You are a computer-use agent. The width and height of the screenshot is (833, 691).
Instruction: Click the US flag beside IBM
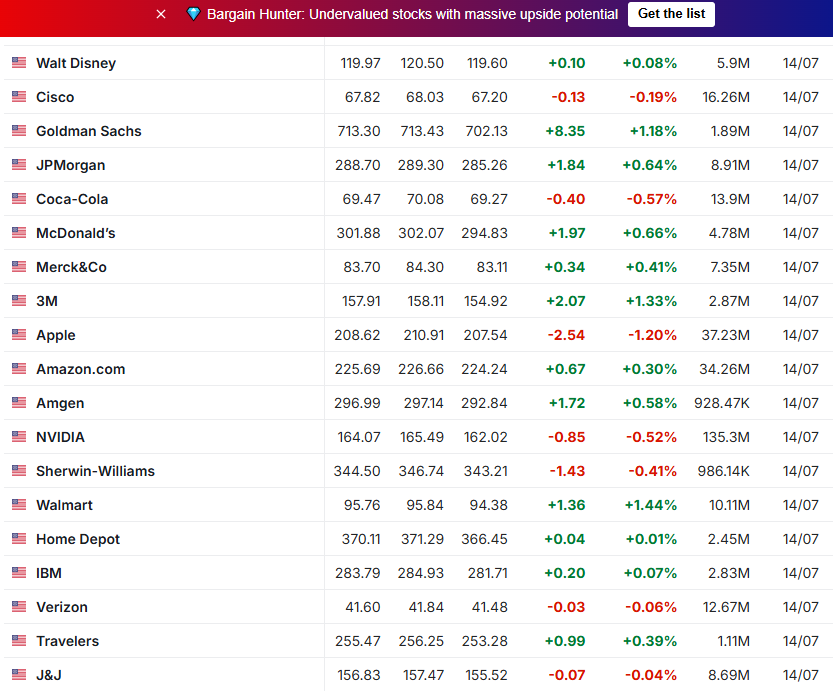[x=19, y=573]
